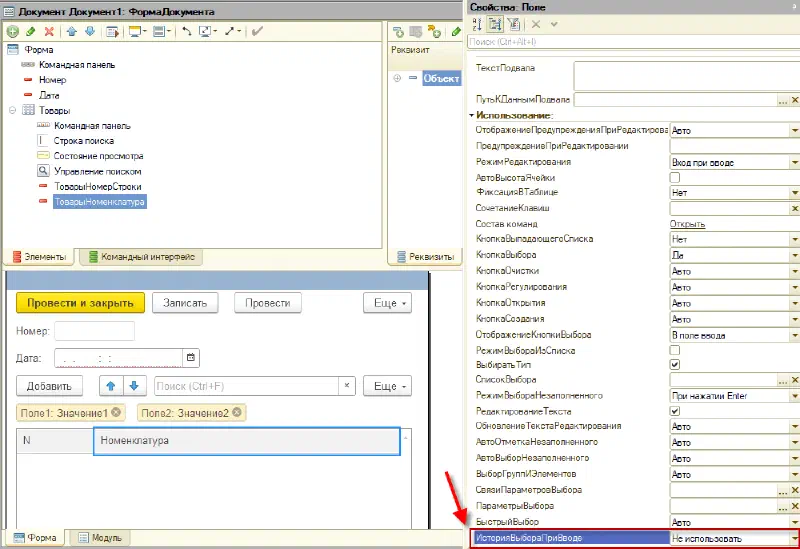The image size is (800, 549).
Task: Switch to Модуль bottom tab
Action: click(100, 537)
